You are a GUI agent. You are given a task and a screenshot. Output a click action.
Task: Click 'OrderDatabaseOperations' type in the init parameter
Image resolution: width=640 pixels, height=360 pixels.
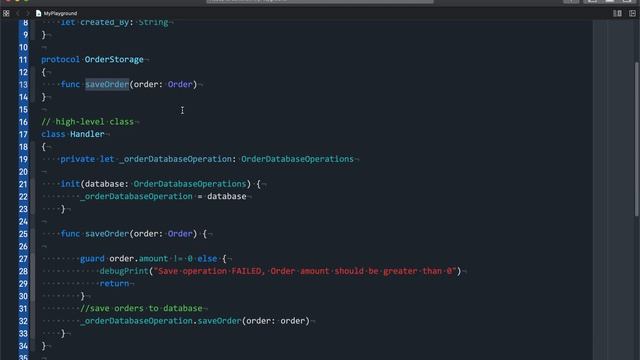[x=190, y=184]
